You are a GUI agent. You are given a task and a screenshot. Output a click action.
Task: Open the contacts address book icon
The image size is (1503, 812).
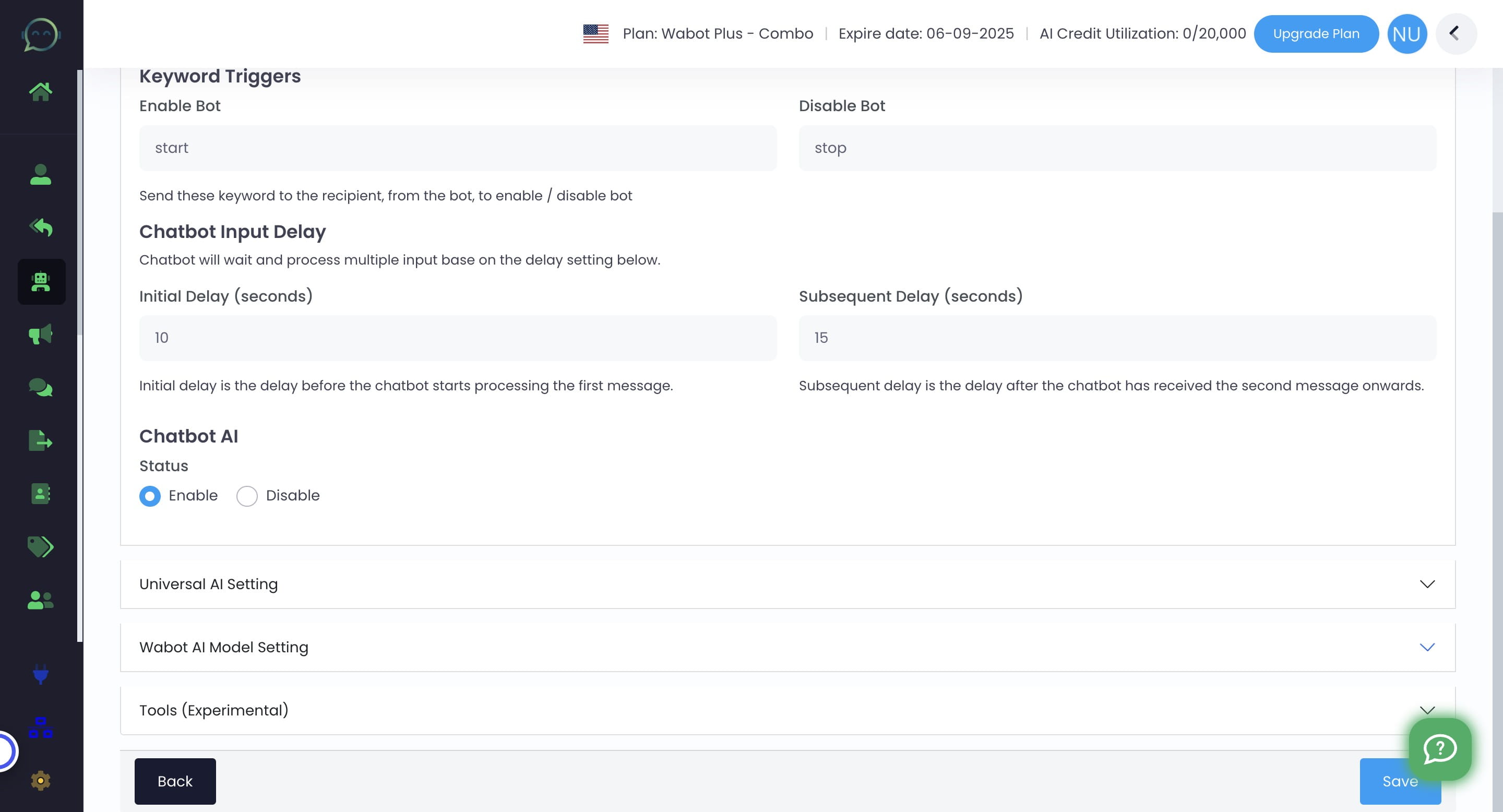coord(40,494)
